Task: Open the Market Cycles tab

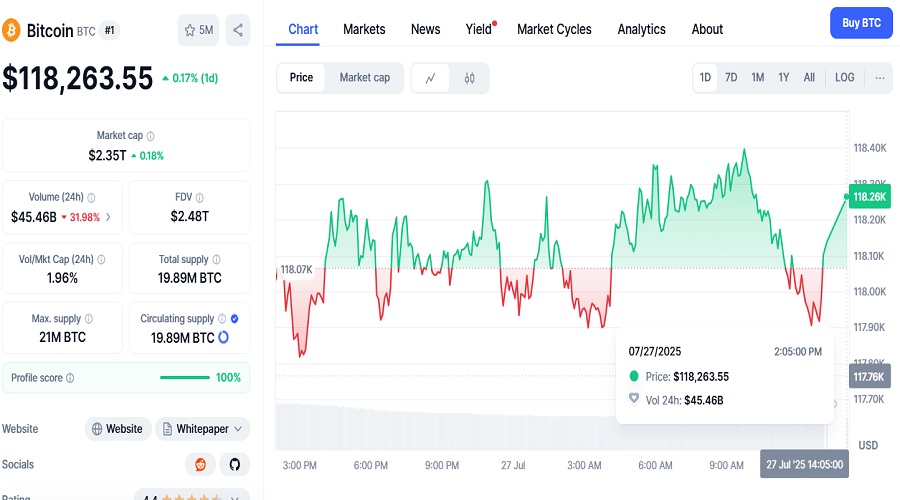Action: [554, 29]
